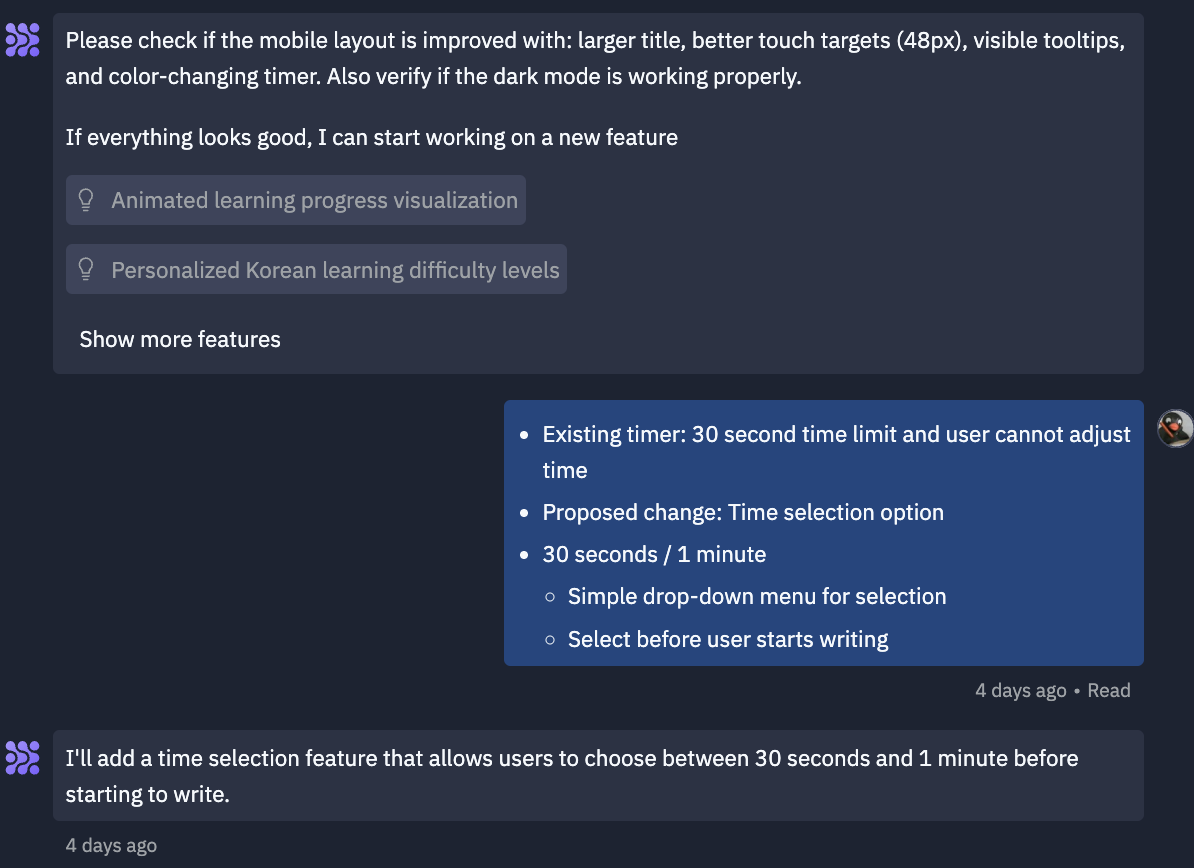Screen dimensions: 1194x868
Task: Click the "Simple drop-down menu for selection" sub-bullet
Action: [x=756, y=597]
